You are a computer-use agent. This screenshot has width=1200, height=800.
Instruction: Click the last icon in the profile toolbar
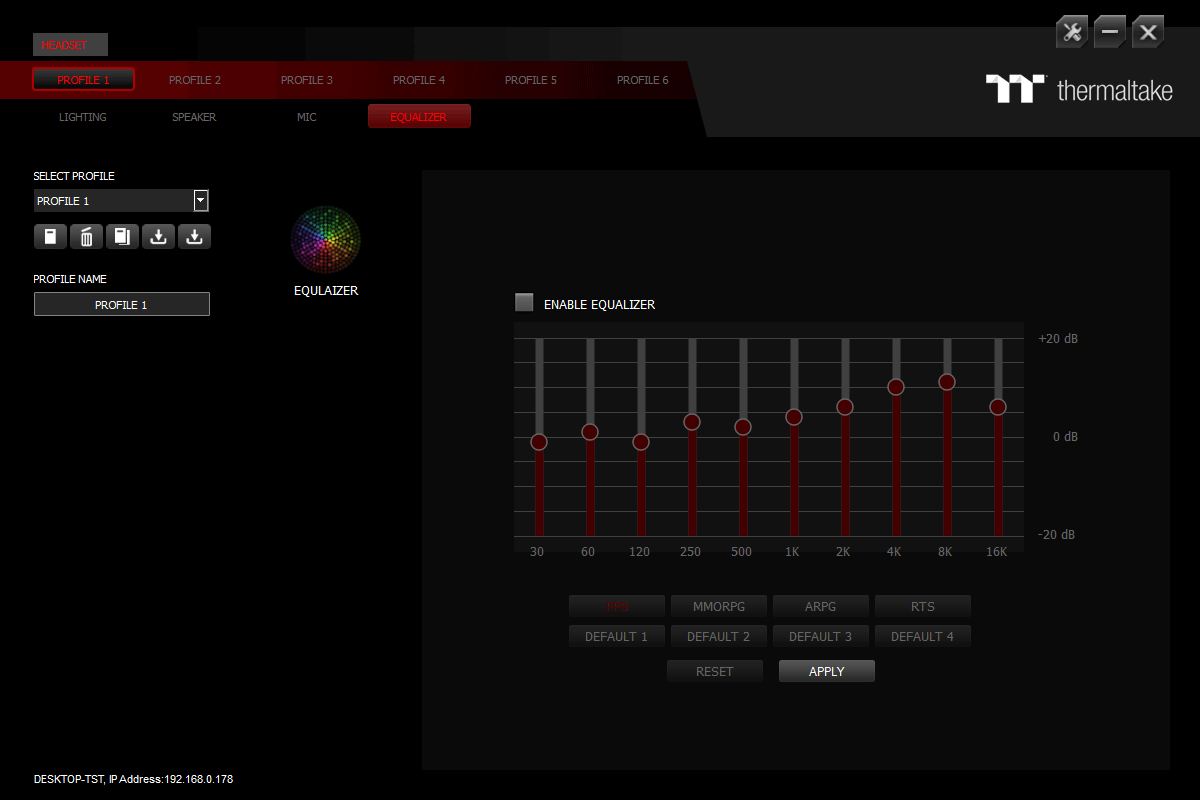pos(194,237)
